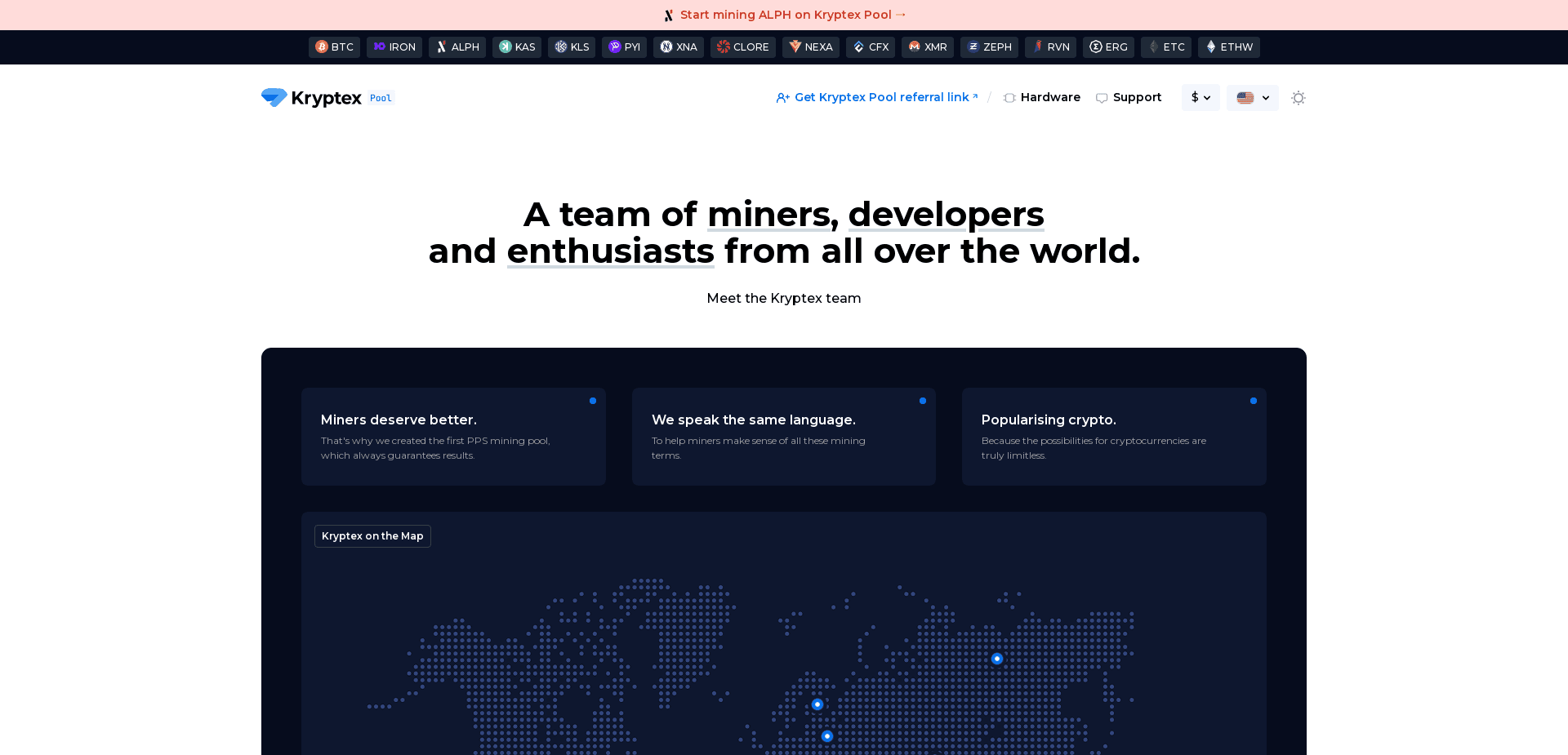Click the CFX Conflux coin icon
The width and height of the screenshot is (1568, 755).
[x=857, y=47]
